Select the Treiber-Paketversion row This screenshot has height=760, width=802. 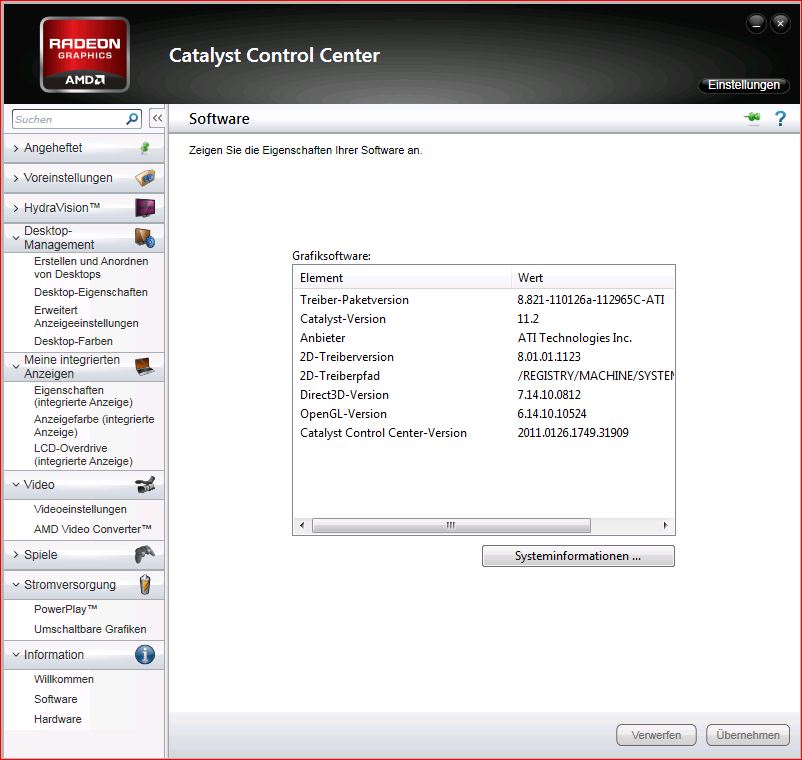pyautogui.click(x=484, y=300)
